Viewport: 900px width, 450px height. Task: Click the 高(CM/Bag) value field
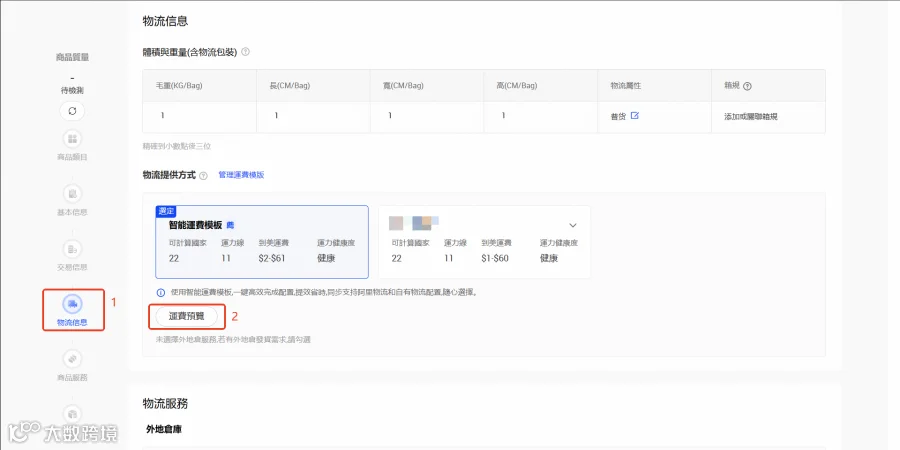(x=541, y=117)
